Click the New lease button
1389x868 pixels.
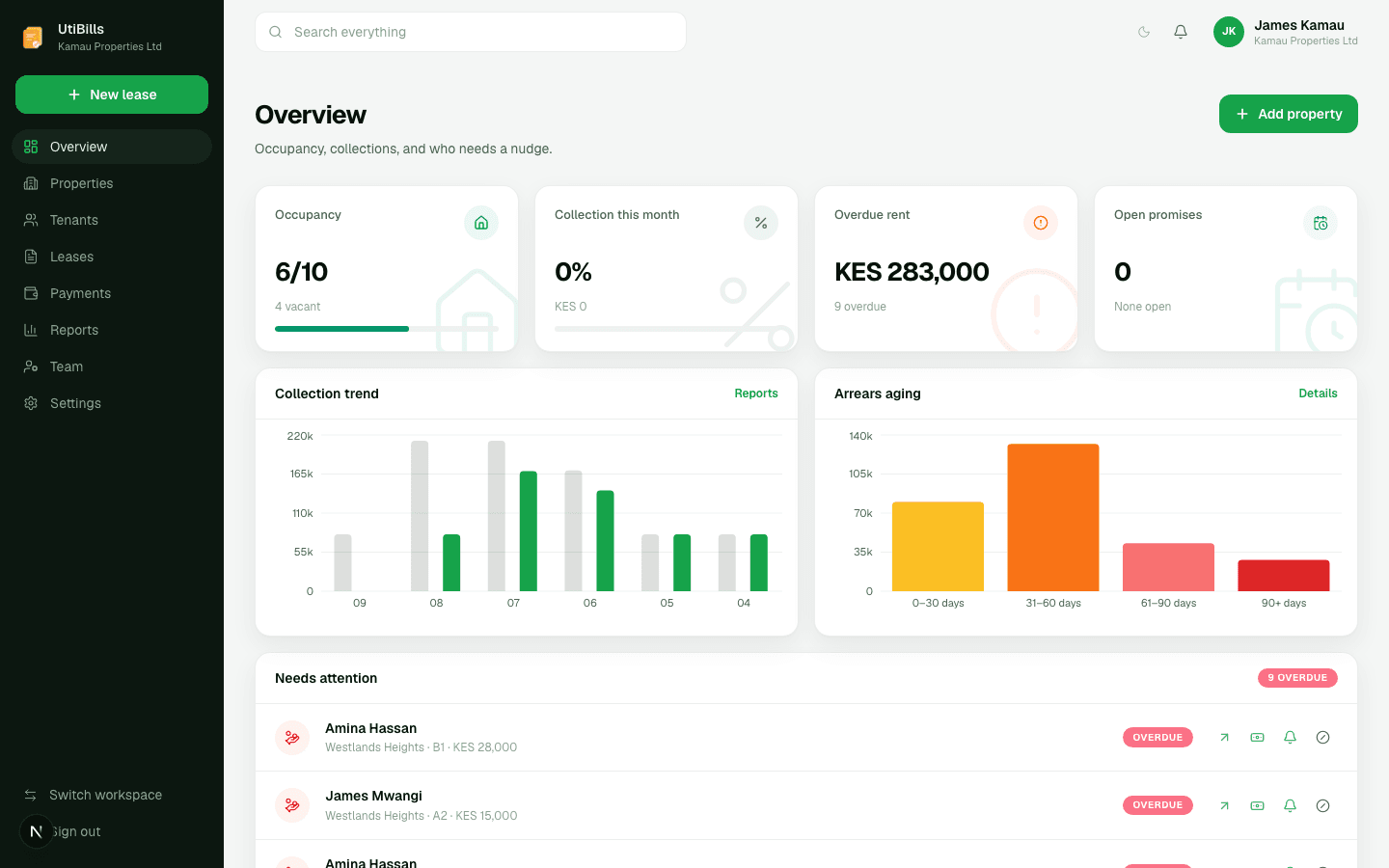pyautogui.click(x=112, y=95)
